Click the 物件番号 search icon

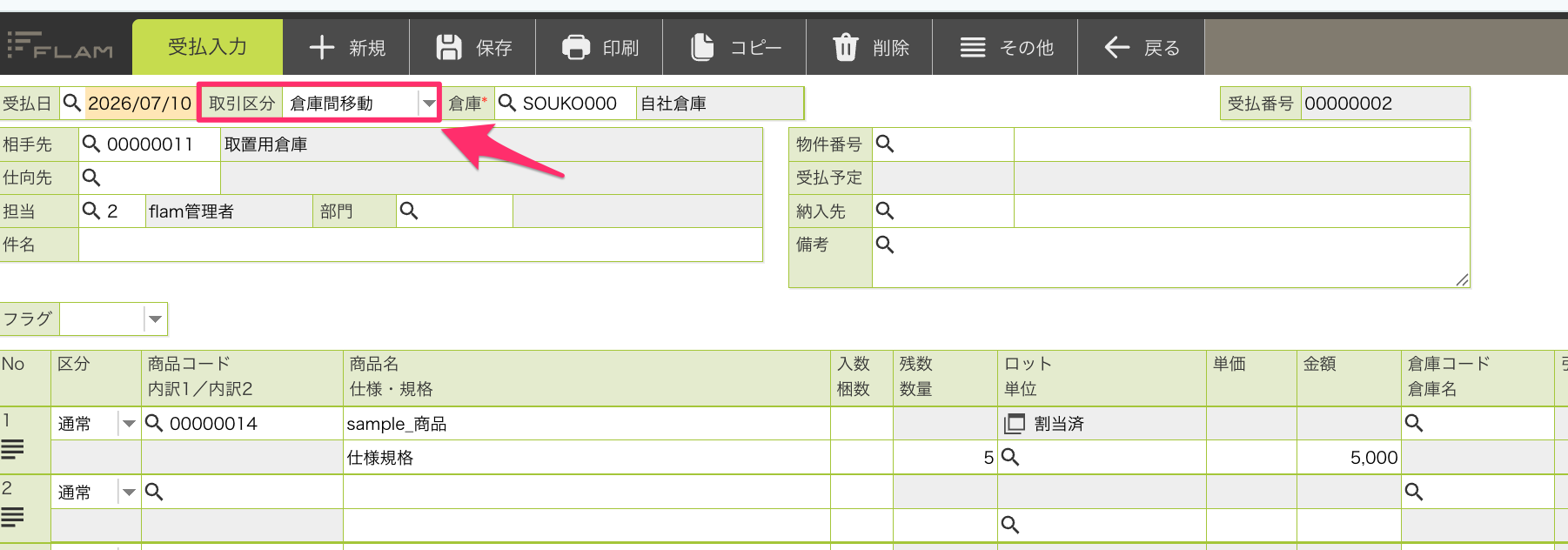[885, 144]
